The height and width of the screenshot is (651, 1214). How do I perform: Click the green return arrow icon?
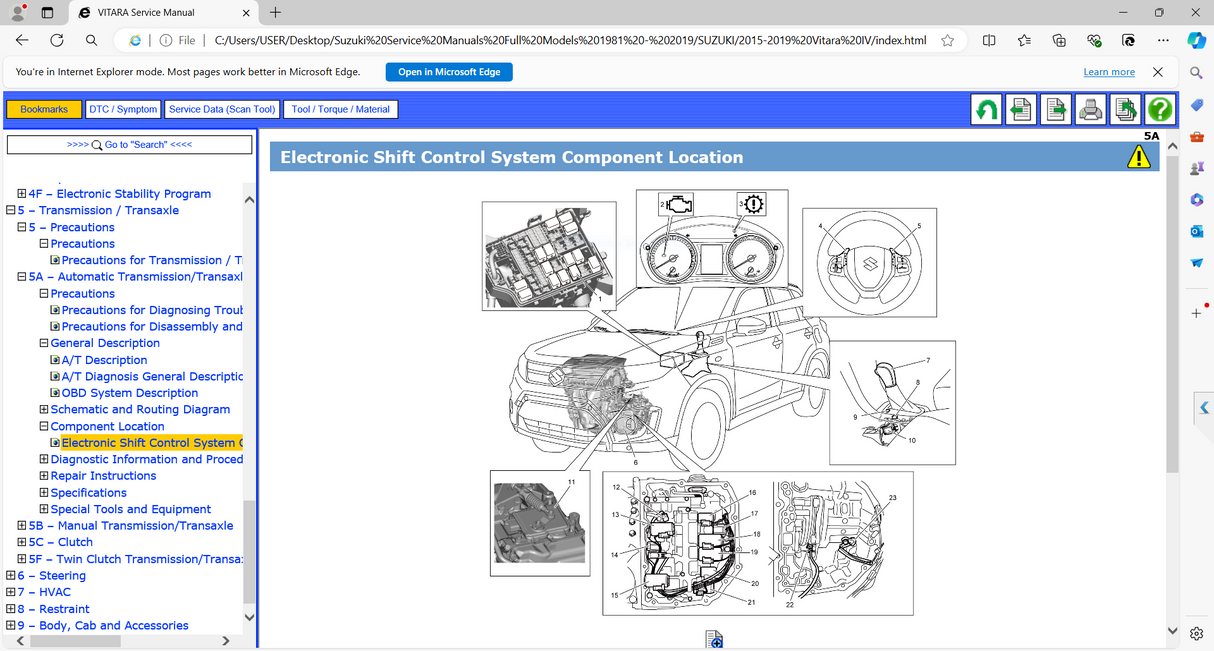click(x=985, y=108)
